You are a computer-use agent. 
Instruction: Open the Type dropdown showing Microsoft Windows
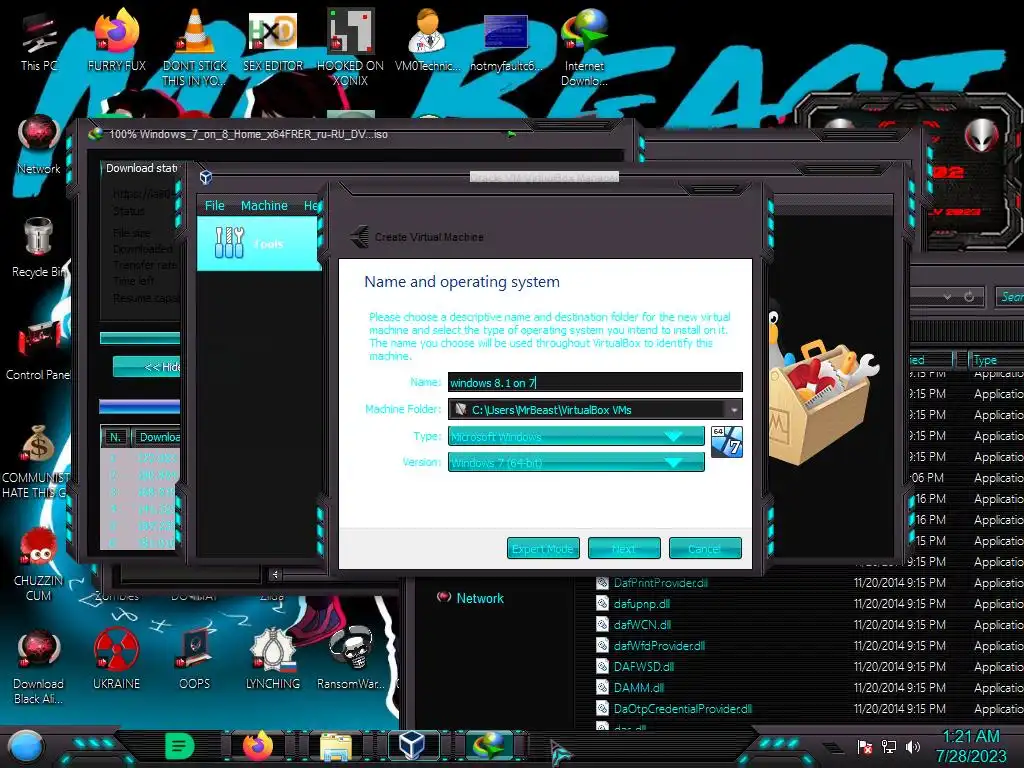click(576, 436)
